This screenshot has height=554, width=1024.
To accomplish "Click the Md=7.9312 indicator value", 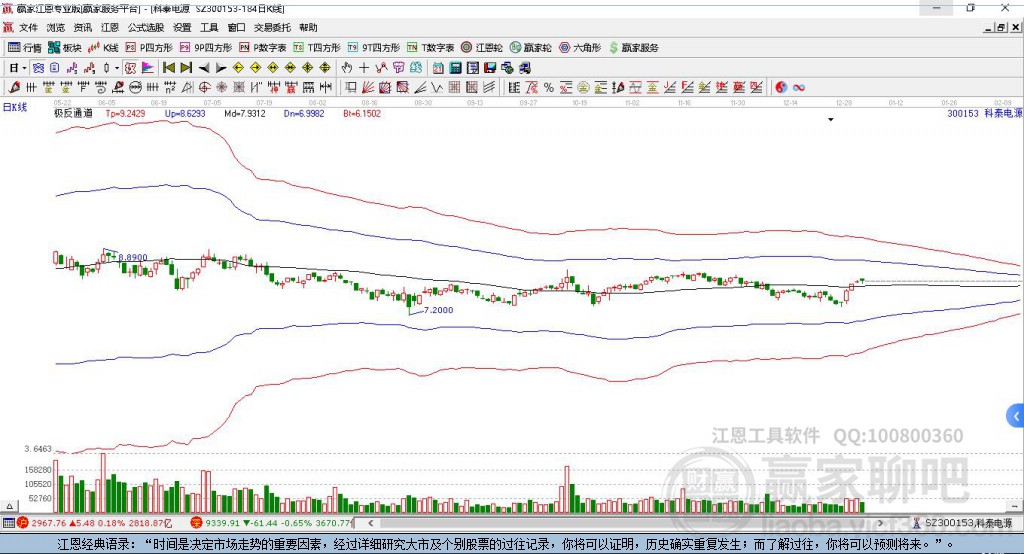I will 245,113.
